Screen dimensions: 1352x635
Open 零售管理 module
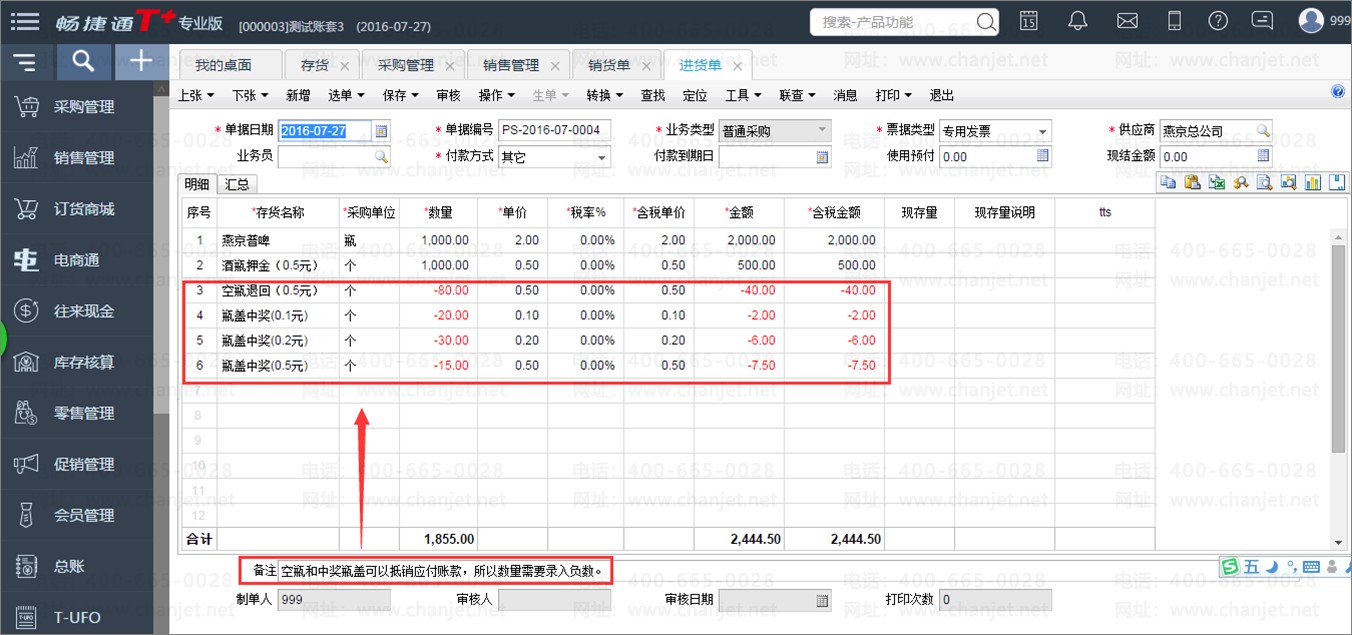(77, 413)
